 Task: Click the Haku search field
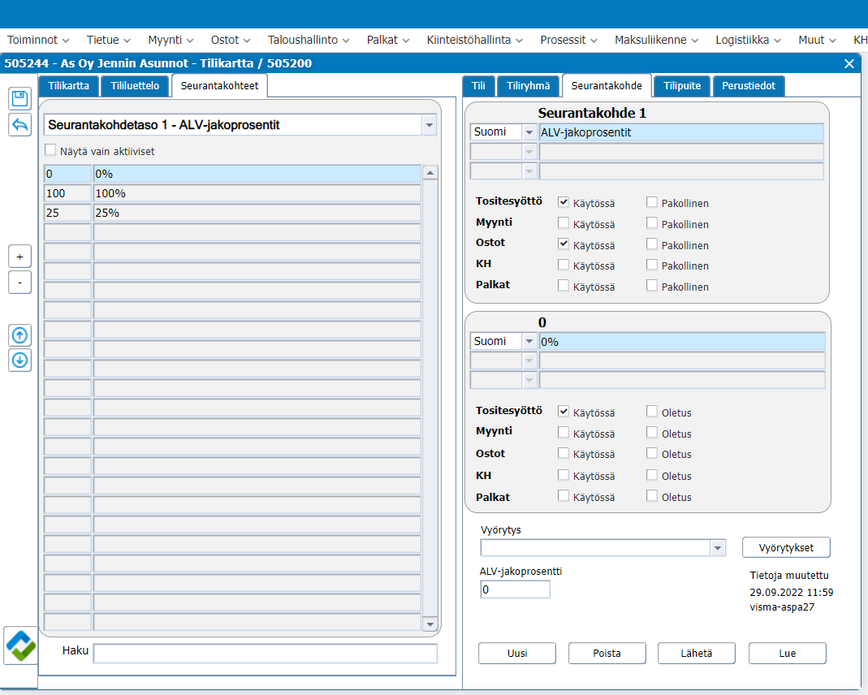[265, 653]
